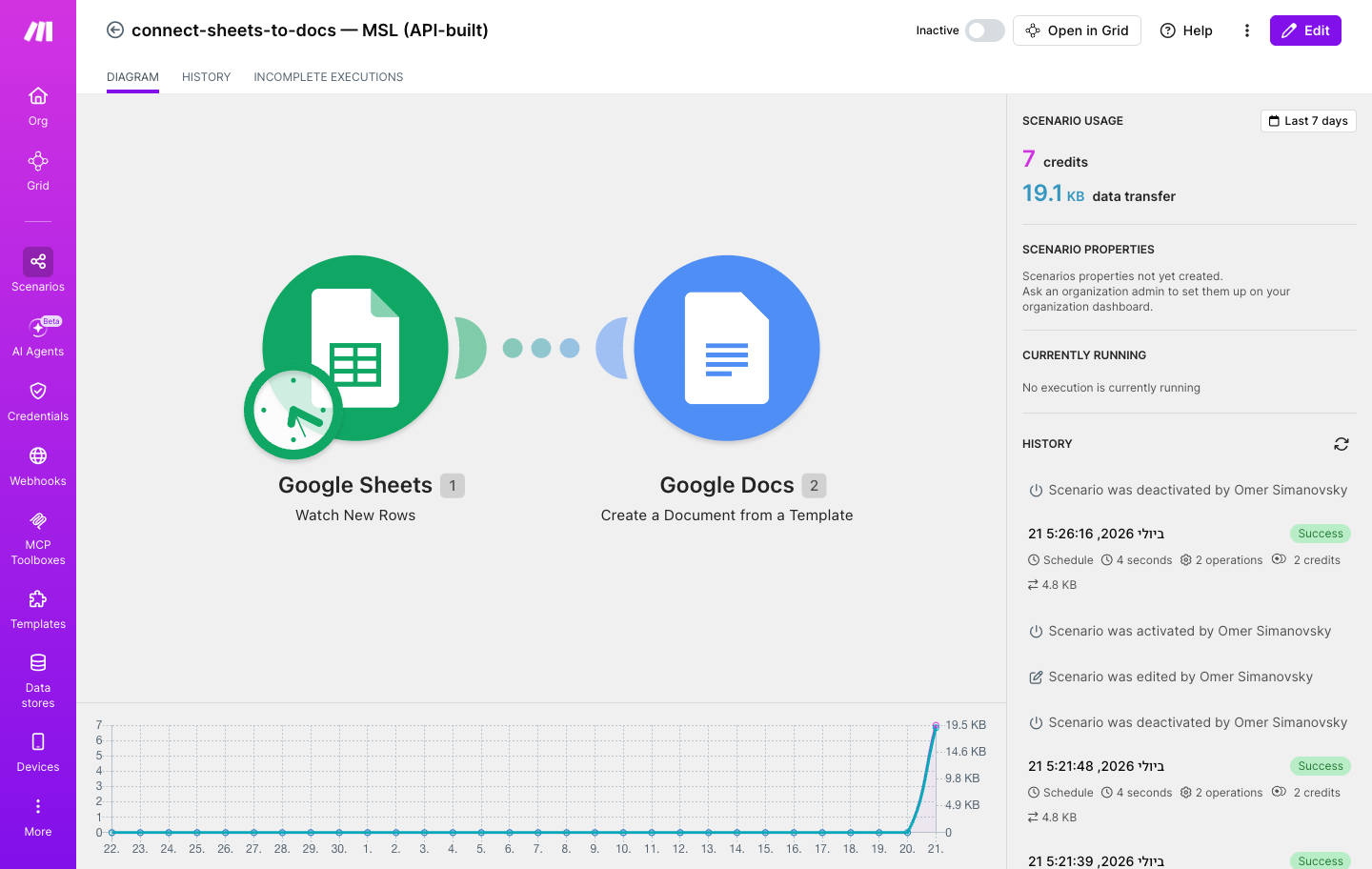
Task: Open the Grid view from the sidebar
Action: pos(38,172)
